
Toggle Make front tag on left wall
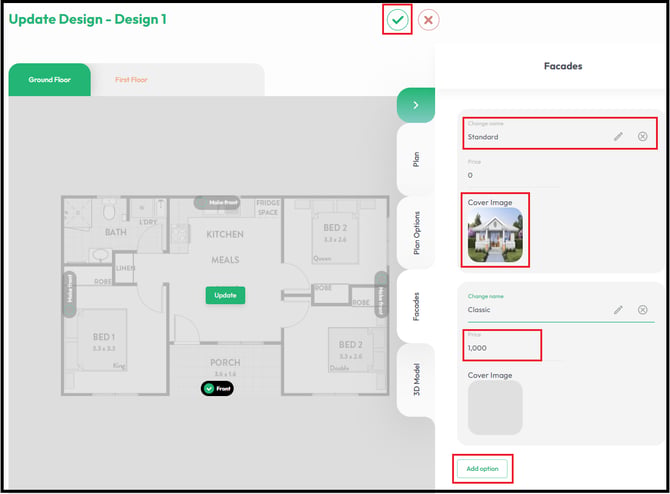[70, 294]
